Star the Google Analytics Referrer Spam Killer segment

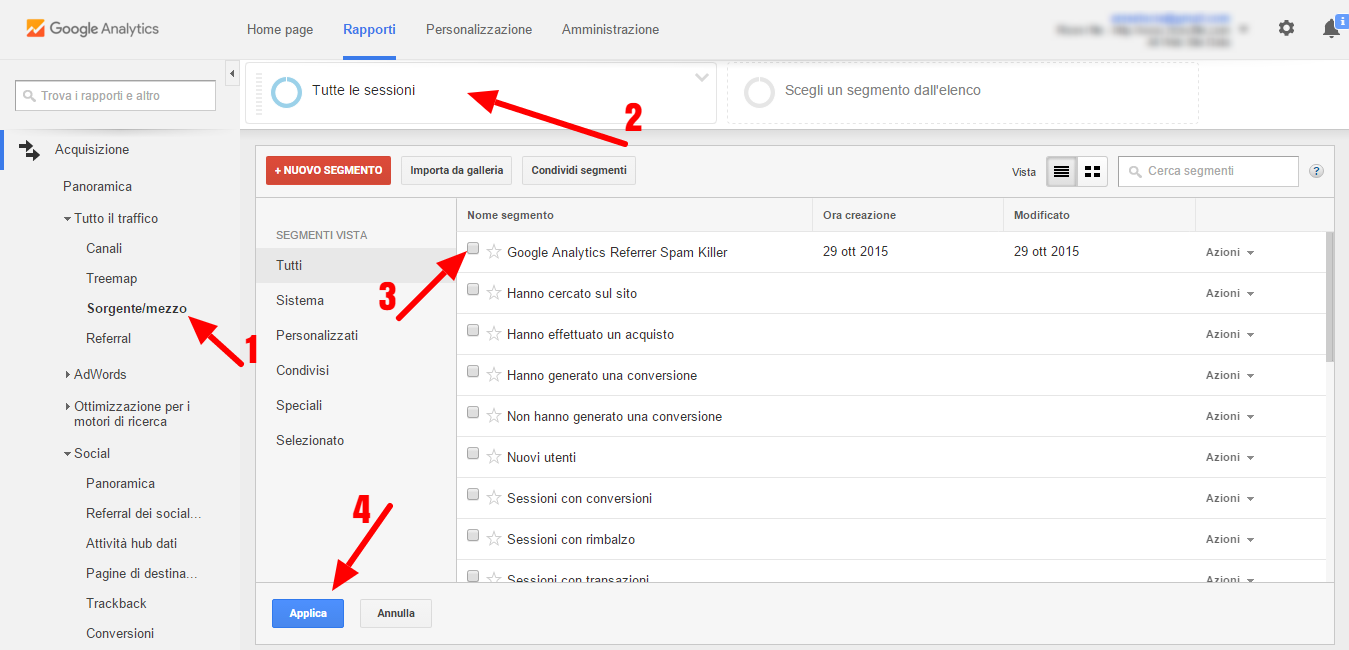(493, 252)
